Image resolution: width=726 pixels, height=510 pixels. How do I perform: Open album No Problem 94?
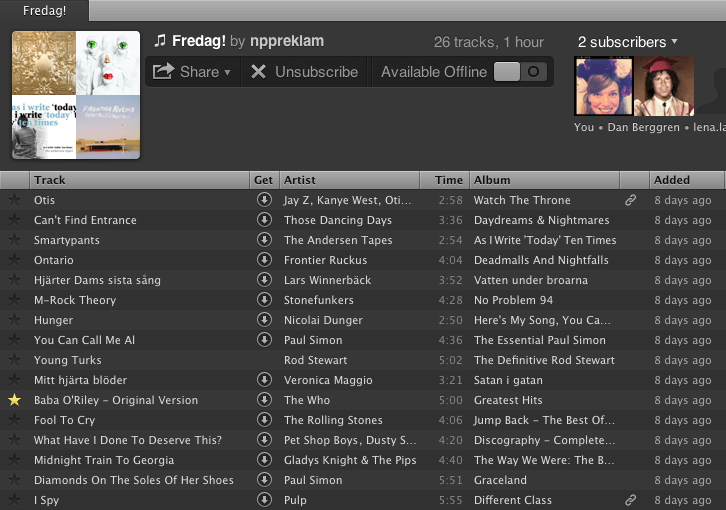pyautogui.click(x=513, y=300)
